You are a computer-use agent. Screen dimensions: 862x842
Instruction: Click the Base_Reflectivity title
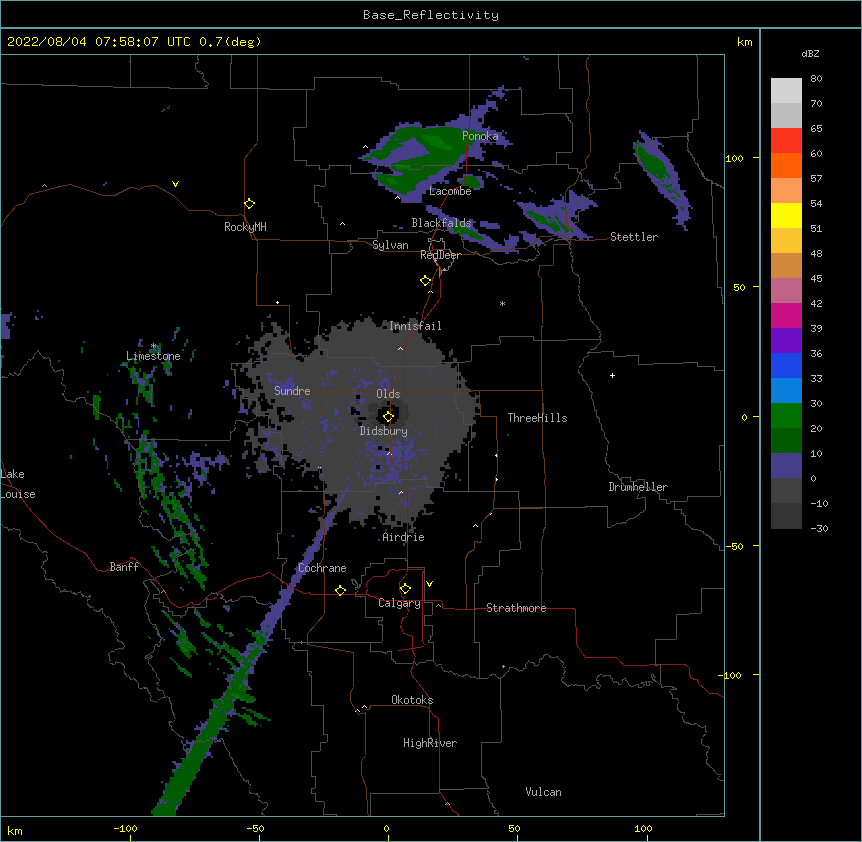(431, 15)
